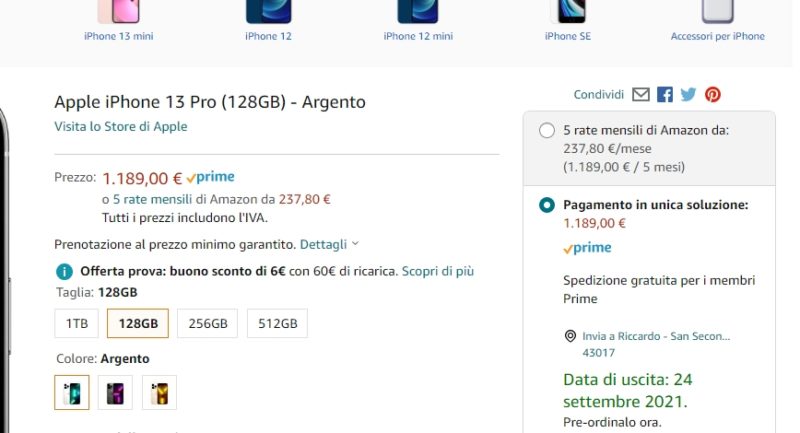Image resolution: width=800 pixels, height=433 pixels.
Task: Select Pagamento in unica soluzione radio
Action: (547, 205)
